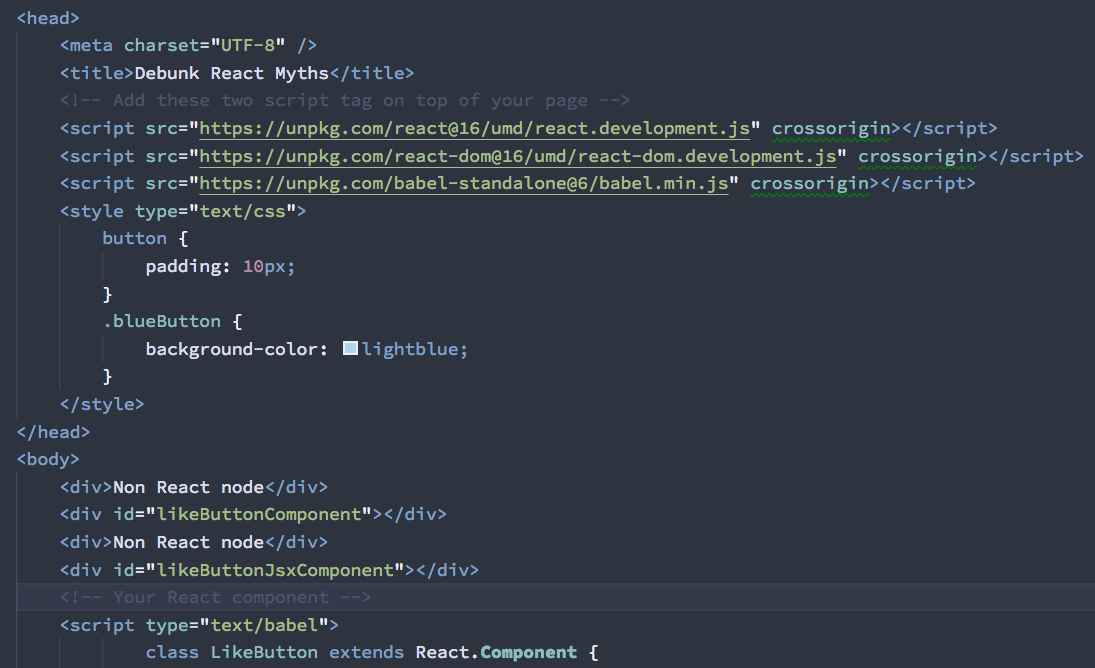Click the lightblue color preview swatch
This screenshot has height=668, width=1095.
click(x=350, y=347)
